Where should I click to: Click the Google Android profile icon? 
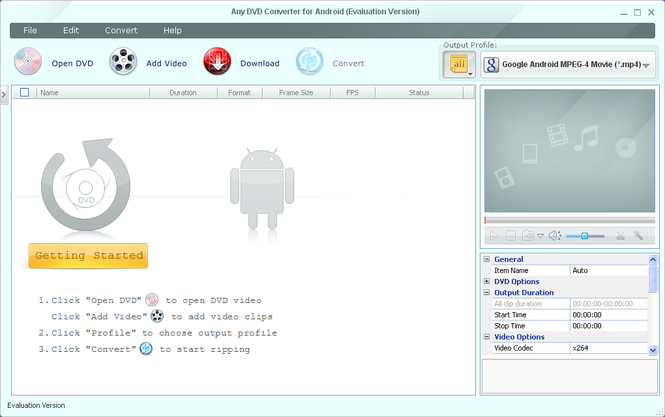[491, 65]
